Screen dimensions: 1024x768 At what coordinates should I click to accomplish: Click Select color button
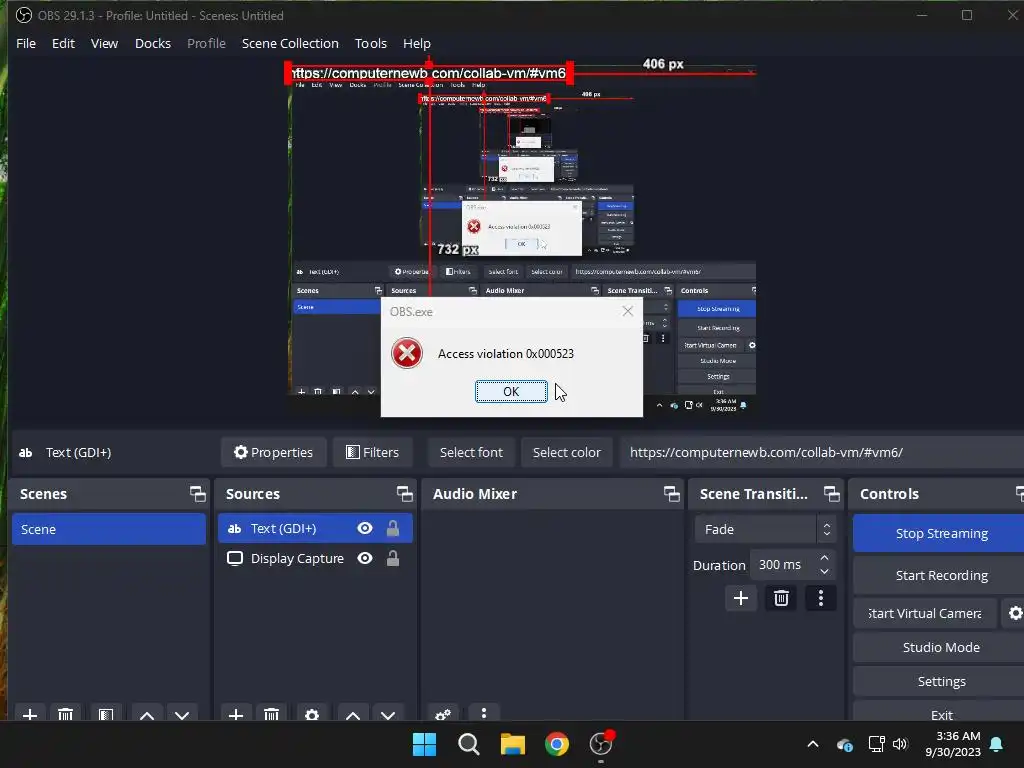pos(566,452)
